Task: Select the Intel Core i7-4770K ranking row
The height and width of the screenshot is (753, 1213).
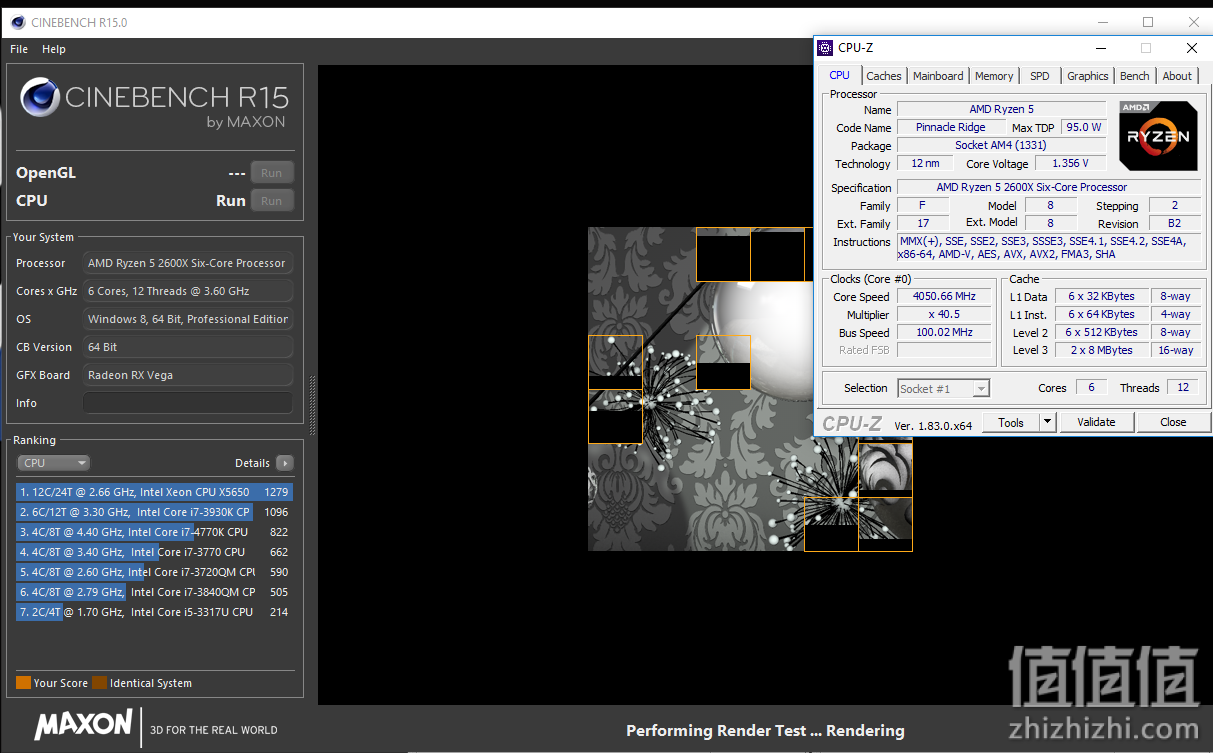Action: pos(154,532)
